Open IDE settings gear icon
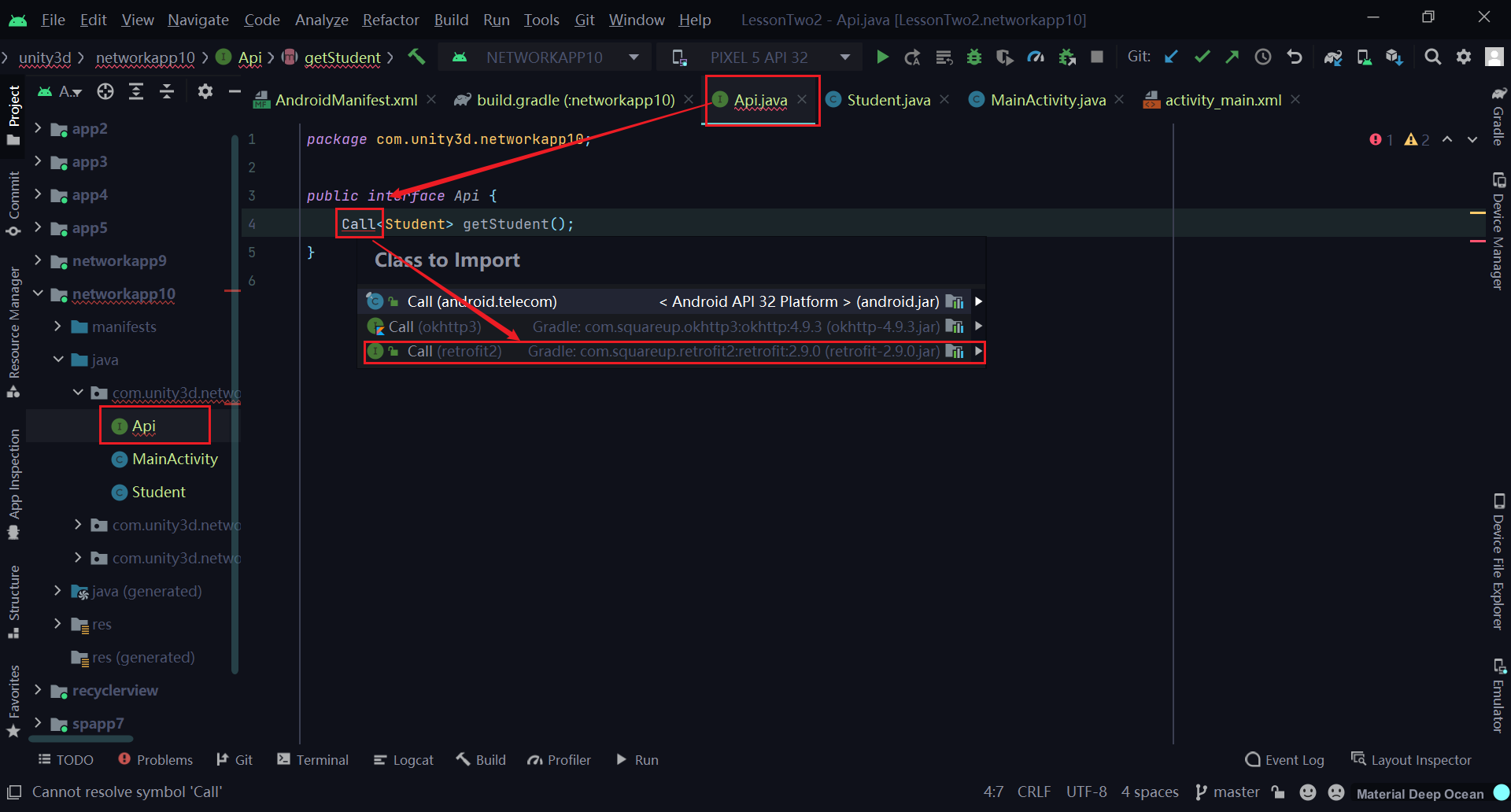The image size is (1511, 812). coord(1464,57)
